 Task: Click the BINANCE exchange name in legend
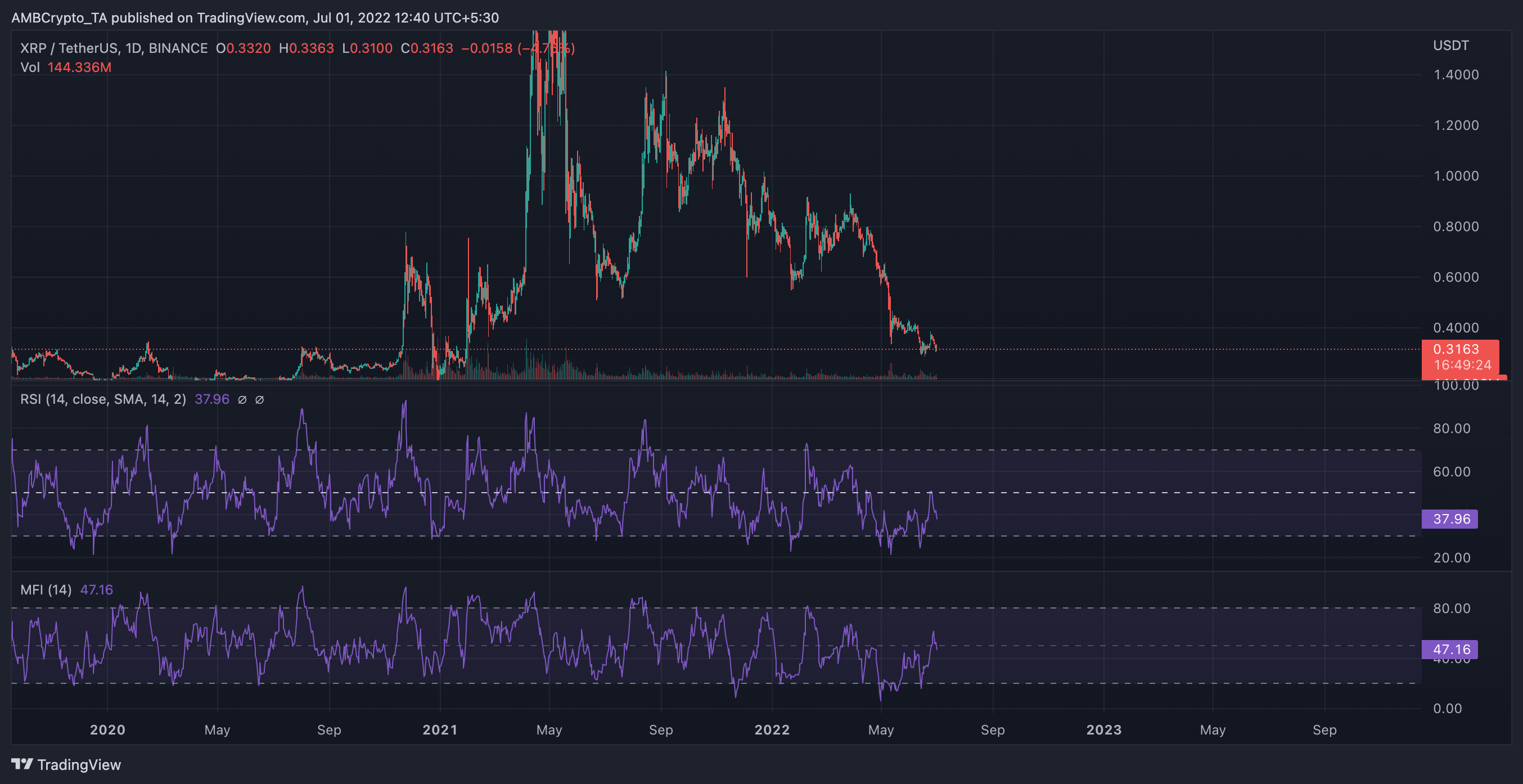[178, 48]
